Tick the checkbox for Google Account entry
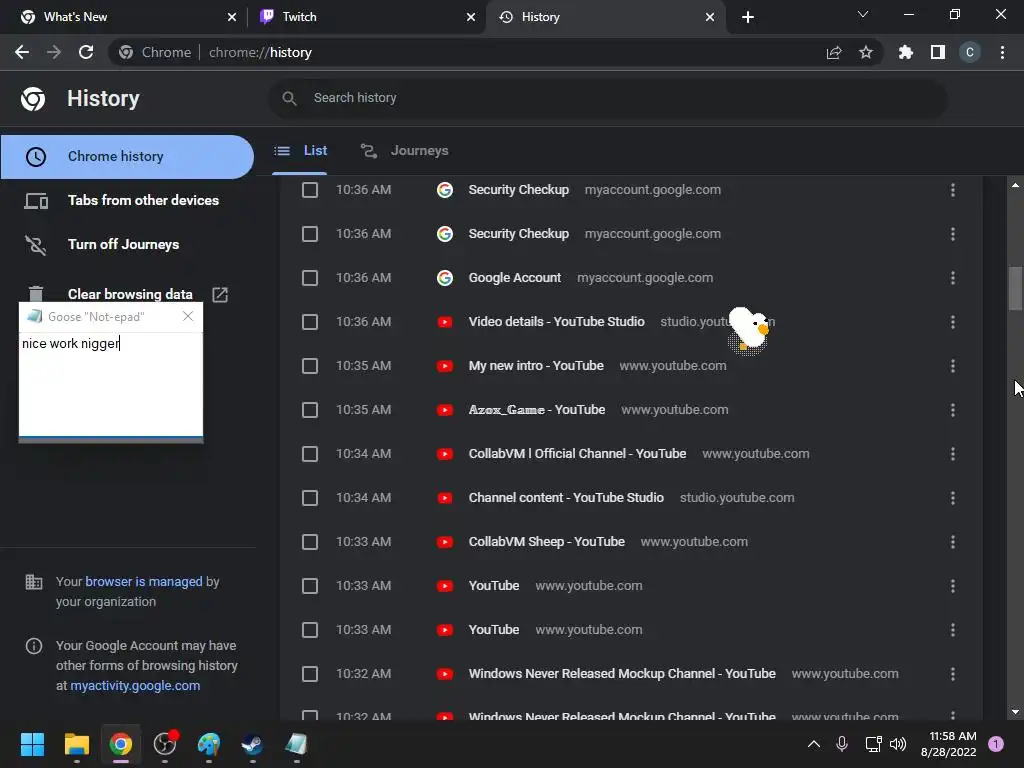The image size is (1024, 768). click(310, 278)
